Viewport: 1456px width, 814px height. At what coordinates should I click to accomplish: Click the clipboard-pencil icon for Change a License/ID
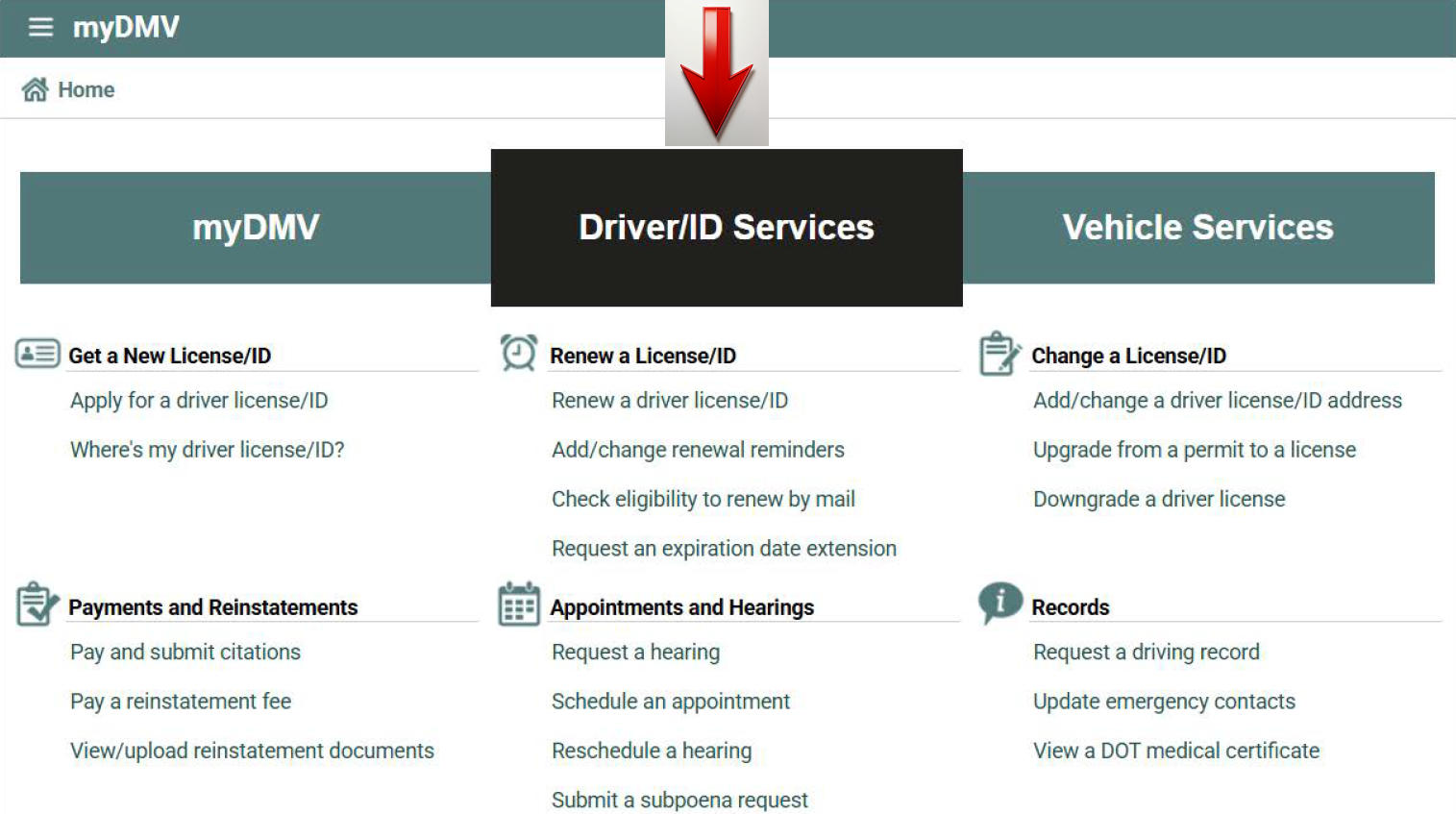point(999,353)
